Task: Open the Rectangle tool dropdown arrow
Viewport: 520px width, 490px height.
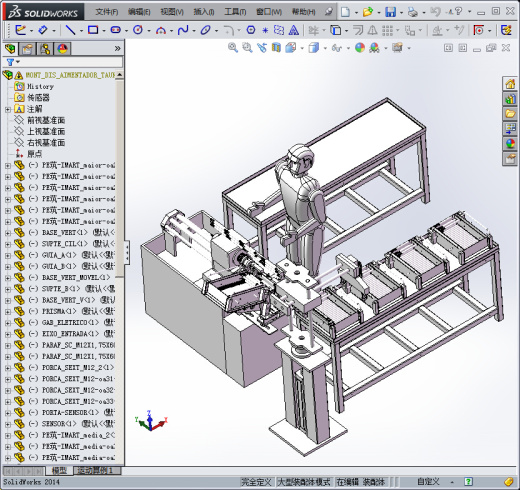Action: [x=104, y=31]
